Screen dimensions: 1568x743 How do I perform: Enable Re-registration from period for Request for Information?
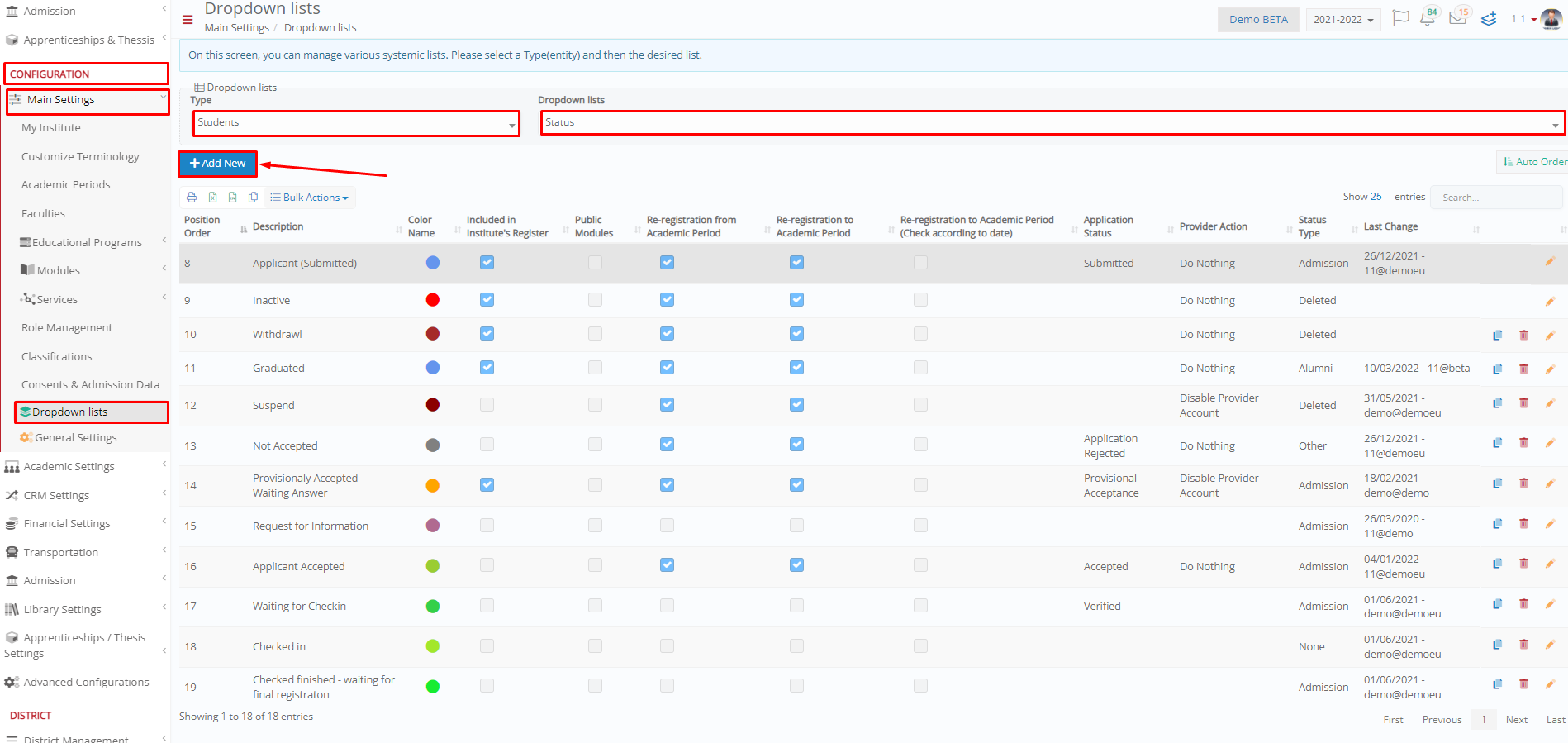[x=667, y=525]
